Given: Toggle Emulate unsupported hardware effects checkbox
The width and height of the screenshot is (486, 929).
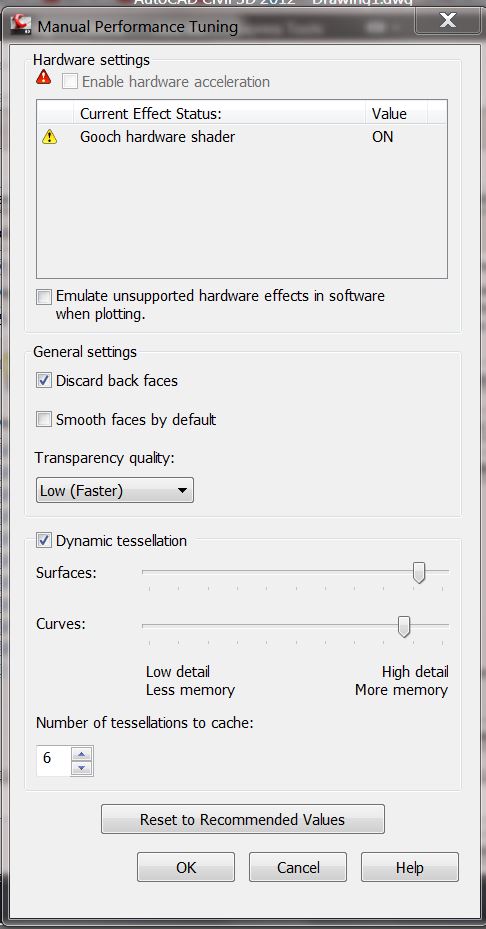Looking at the screenshot, I should [44, 297].
